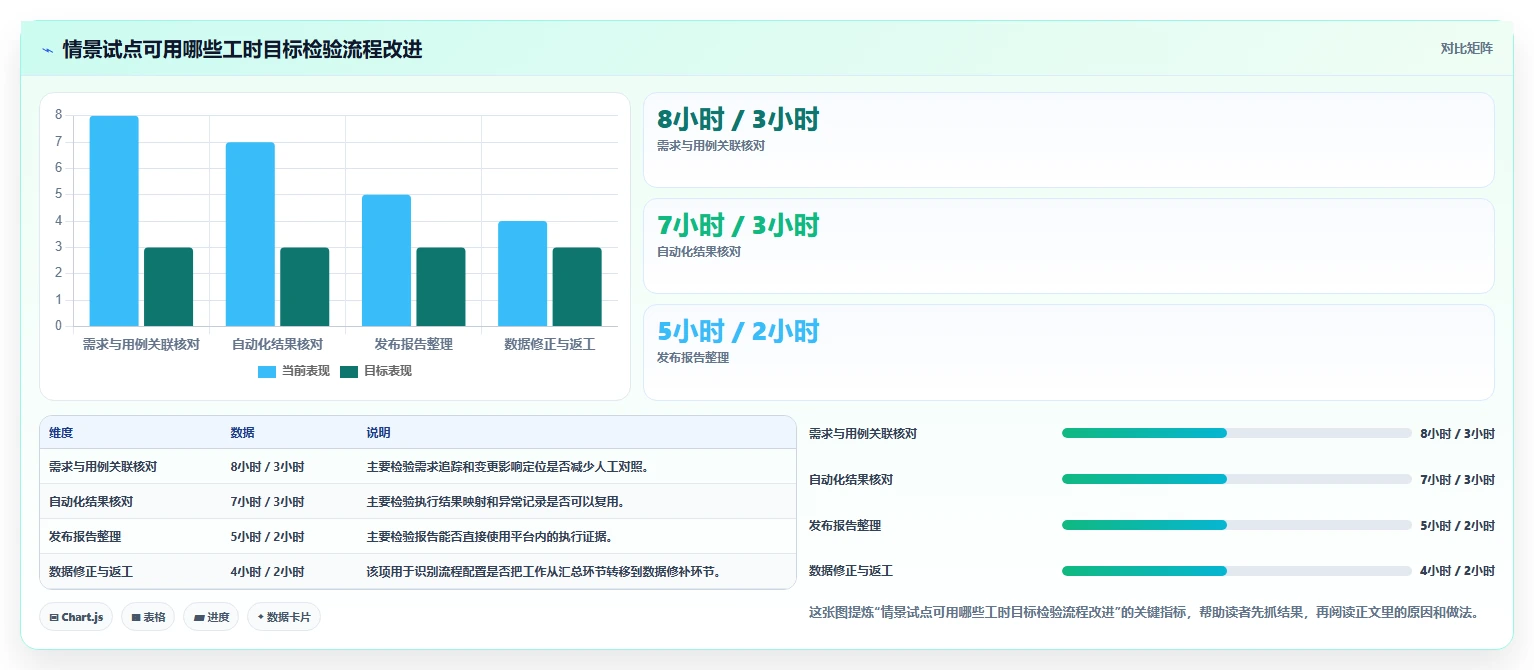Viewport: 1534px width, 670px height.
Task: Click the 数据卡片 tag chip
Action: click(284, 617)
